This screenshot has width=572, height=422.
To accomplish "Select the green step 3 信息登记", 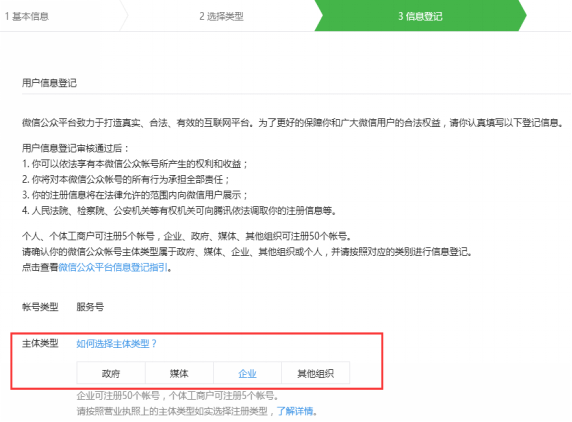I will [420, 16].
